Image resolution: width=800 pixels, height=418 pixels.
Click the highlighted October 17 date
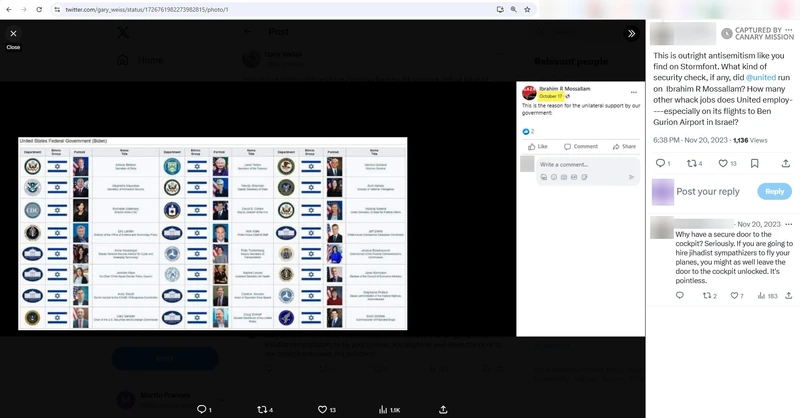tap(551, 96)
